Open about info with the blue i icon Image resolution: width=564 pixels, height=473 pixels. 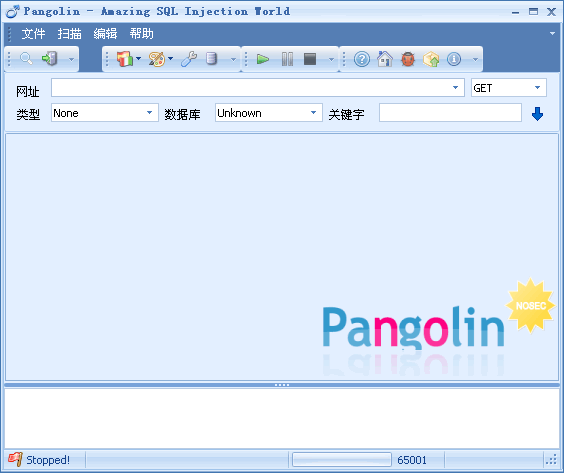tap(454, 59)
